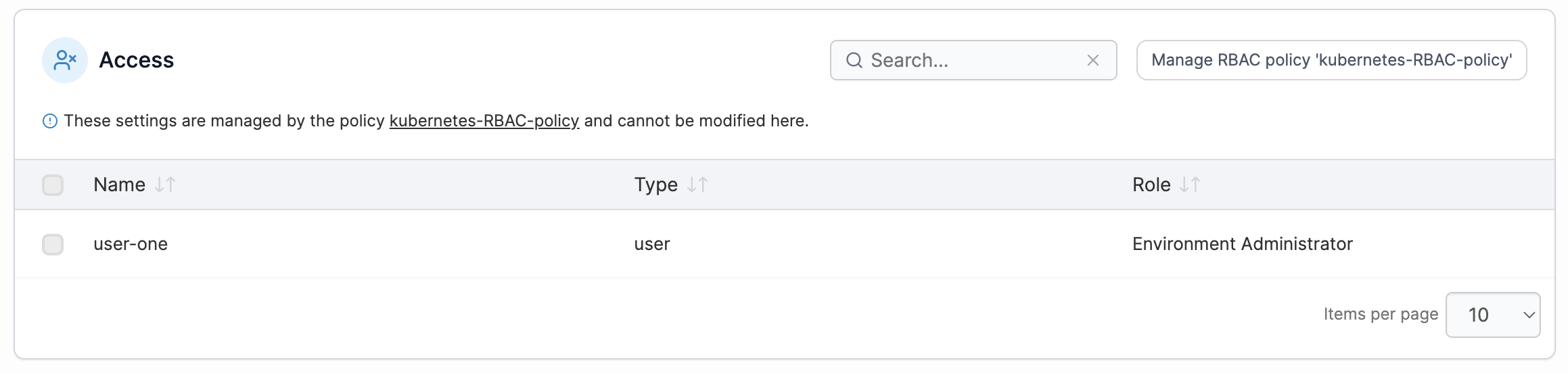Toggle the select-all header checkbox
The image size is (1568, 373).
(53, 184)
